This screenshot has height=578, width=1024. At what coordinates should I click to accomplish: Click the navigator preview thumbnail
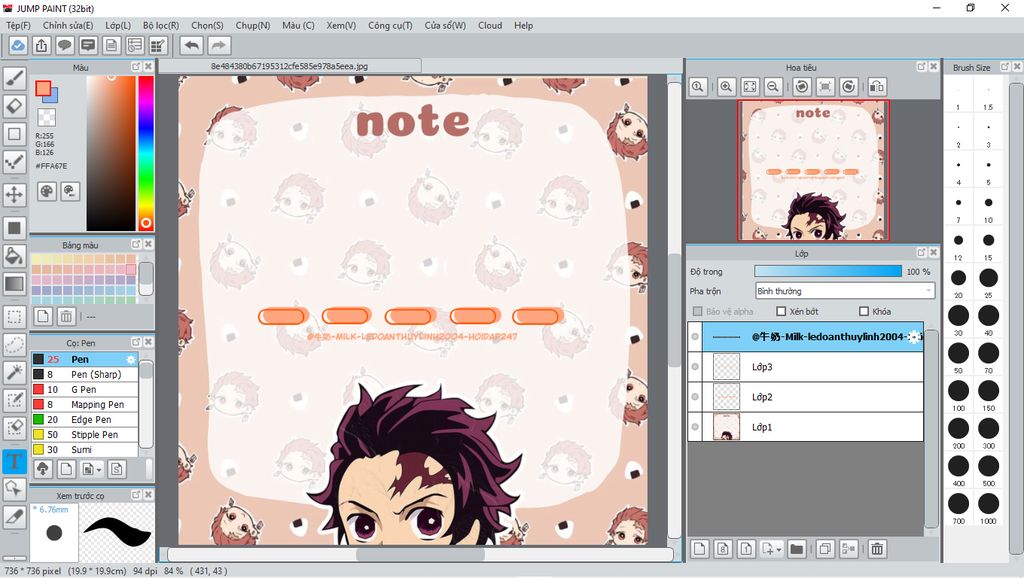pos(813,170)
